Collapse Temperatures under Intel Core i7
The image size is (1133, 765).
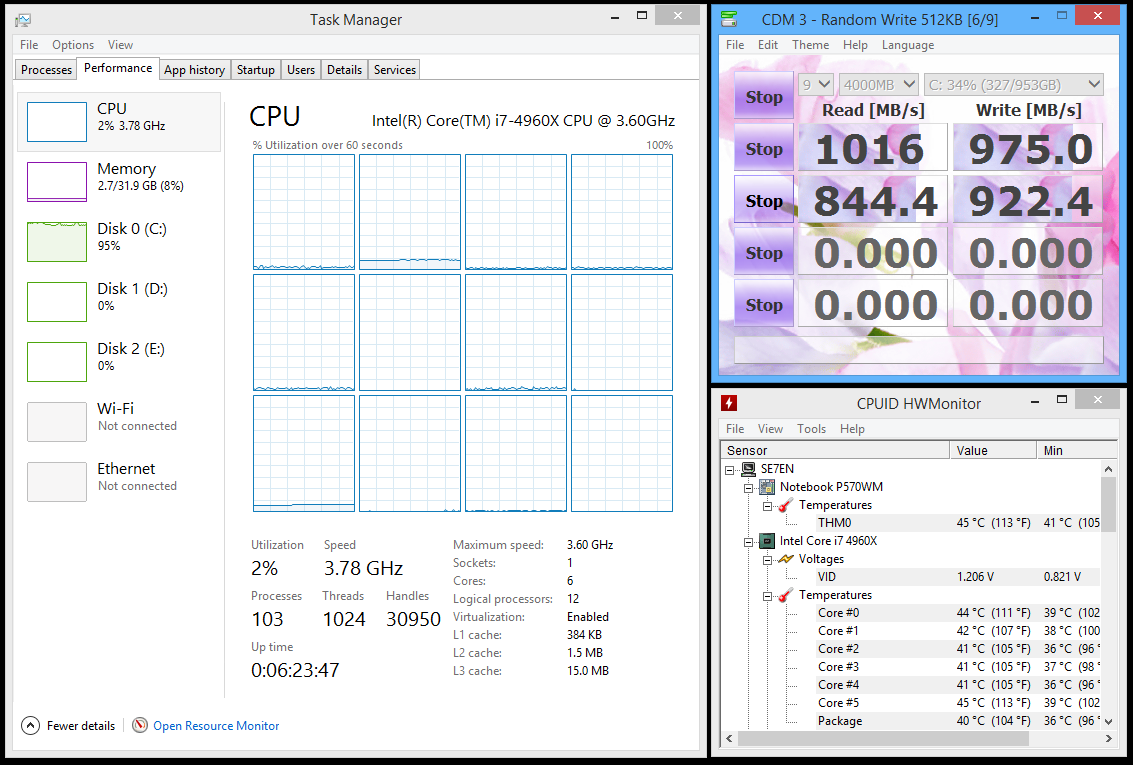point(767,596)
